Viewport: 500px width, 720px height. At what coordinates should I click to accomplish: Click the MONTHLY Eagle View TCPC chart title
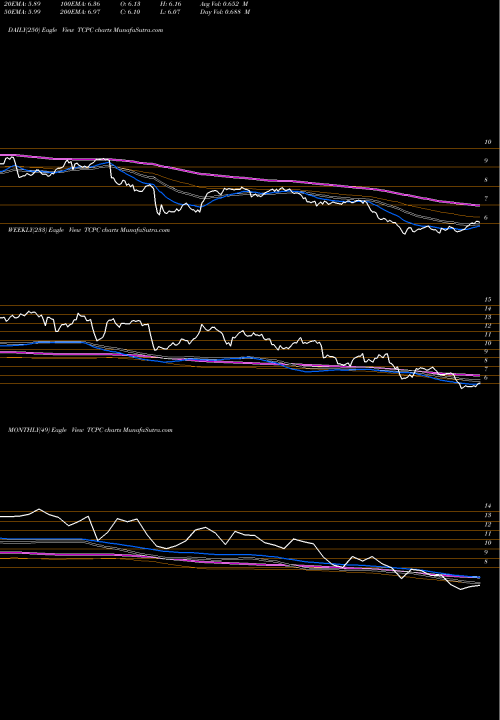click(x=90, y=430)
